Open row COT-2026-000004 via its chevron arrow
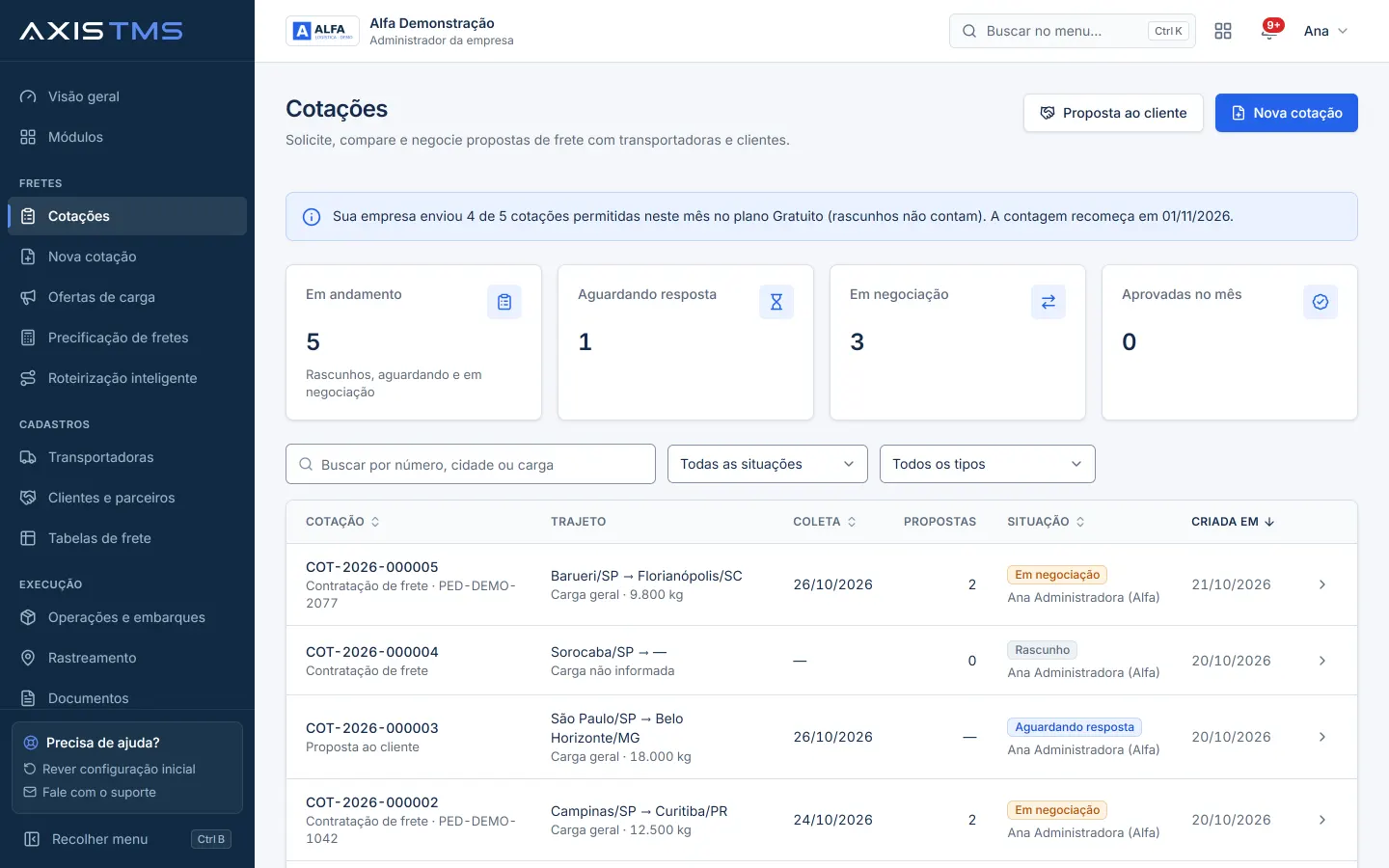The width and height of the screenshot is (1389, 868). [x=1322, y=661]
